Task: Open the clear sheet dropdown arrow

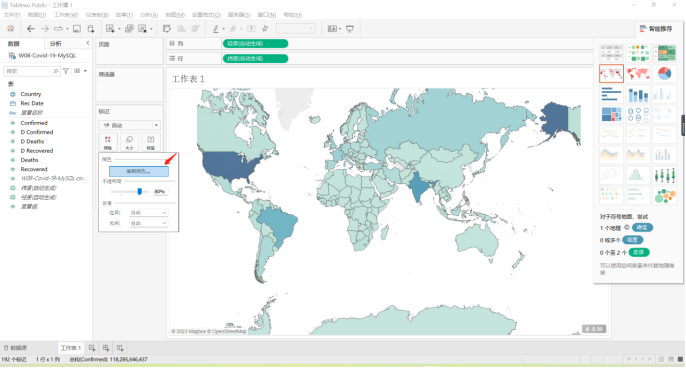Action: (151, 29)
